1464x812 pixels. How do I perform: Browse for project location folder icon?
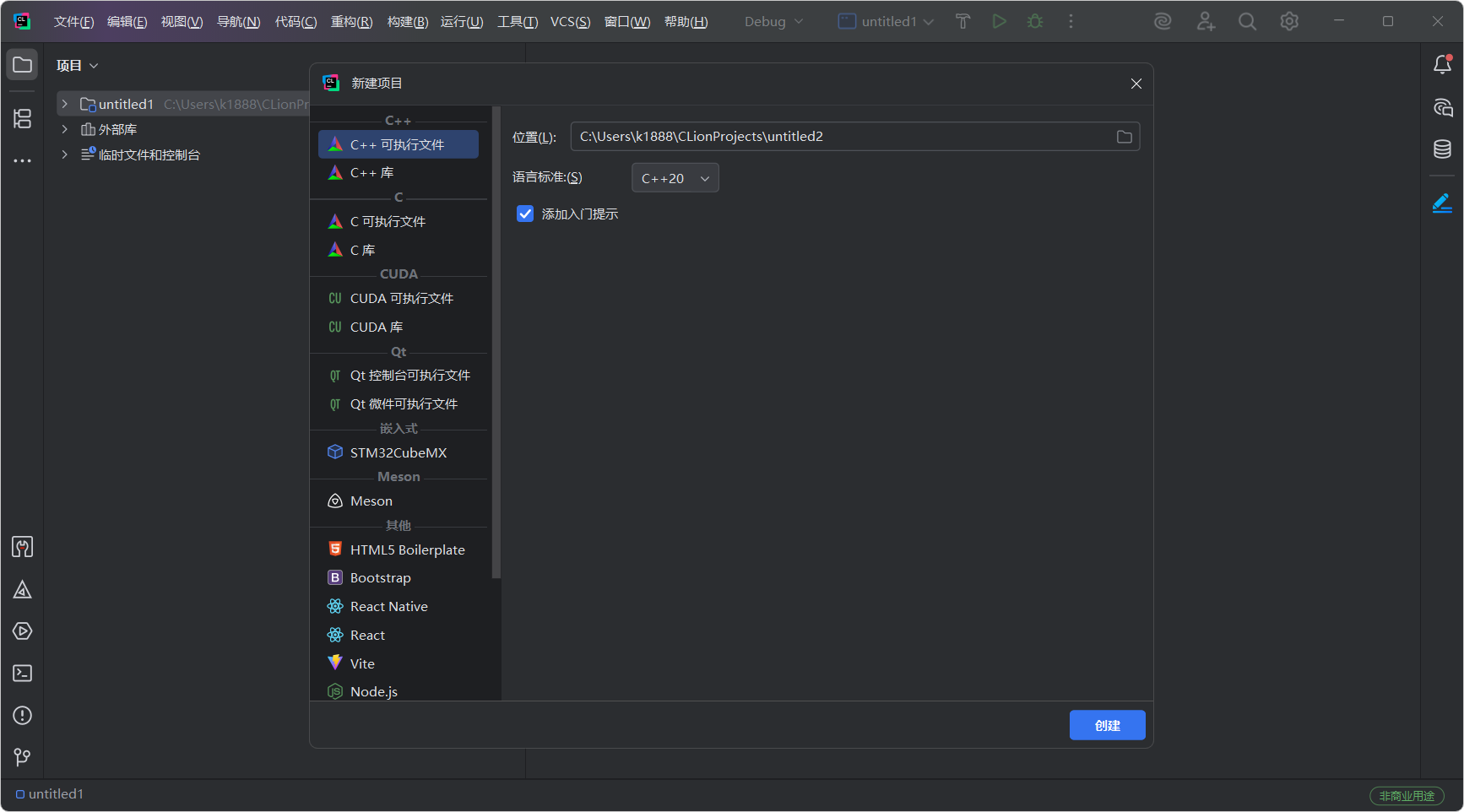coord(1124,137)
